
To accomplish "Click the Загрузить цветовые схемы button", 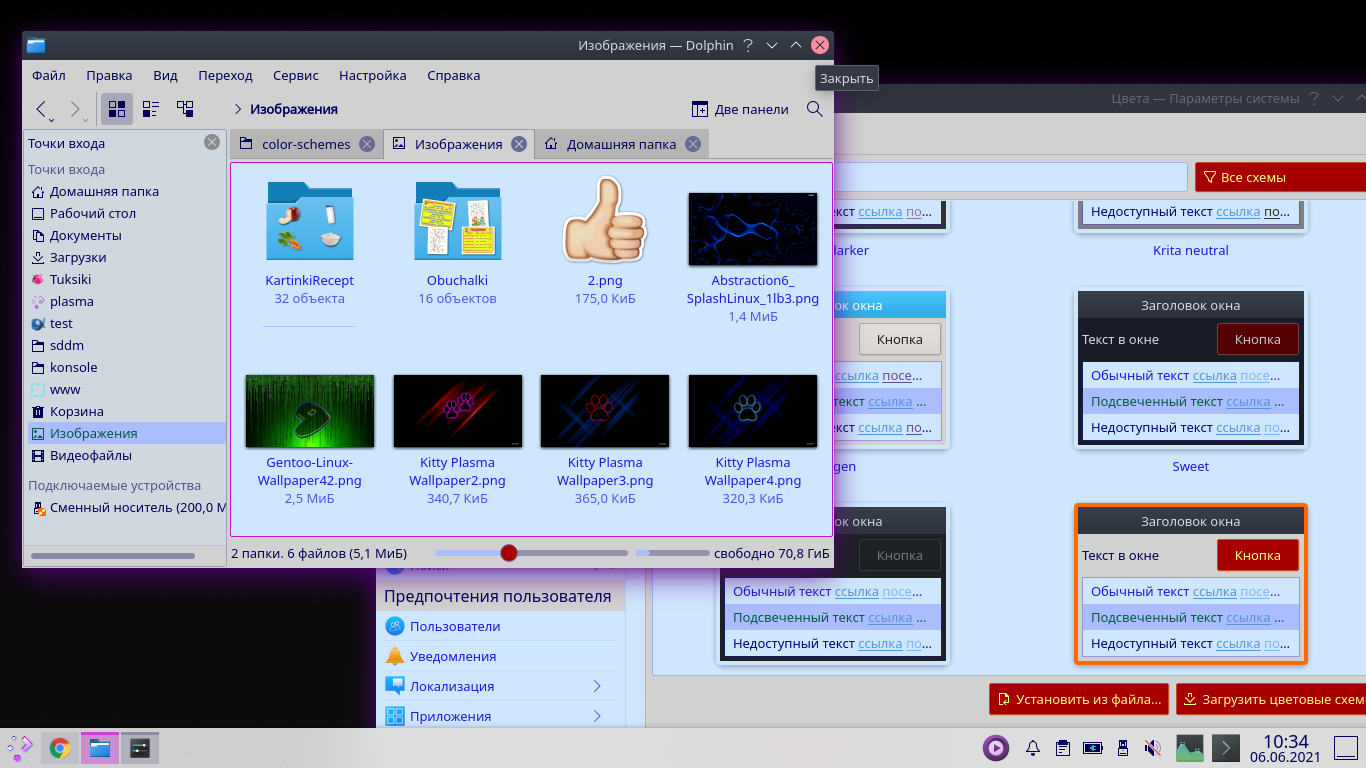I will tap(1271, 699).
